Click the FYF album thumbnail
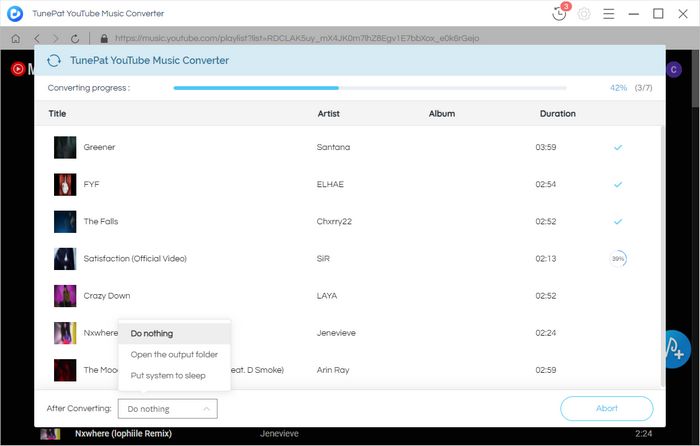 click(65, 184)
